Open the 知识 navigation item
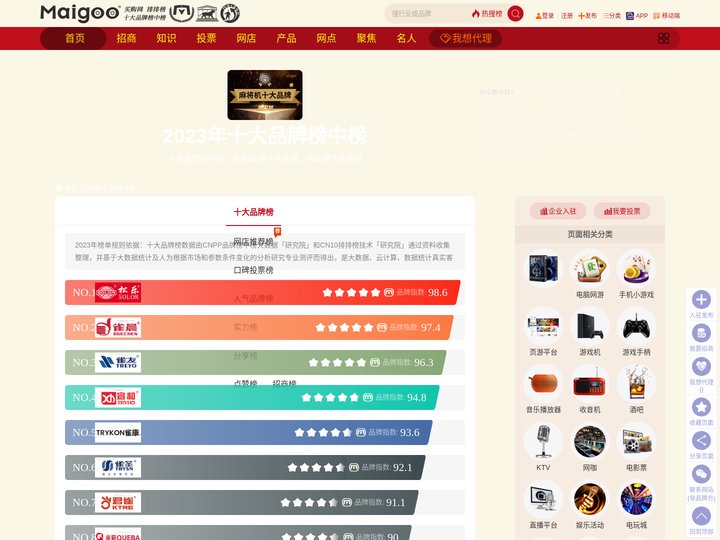Screen dimensions: 720x540 (x=166, y=38)
